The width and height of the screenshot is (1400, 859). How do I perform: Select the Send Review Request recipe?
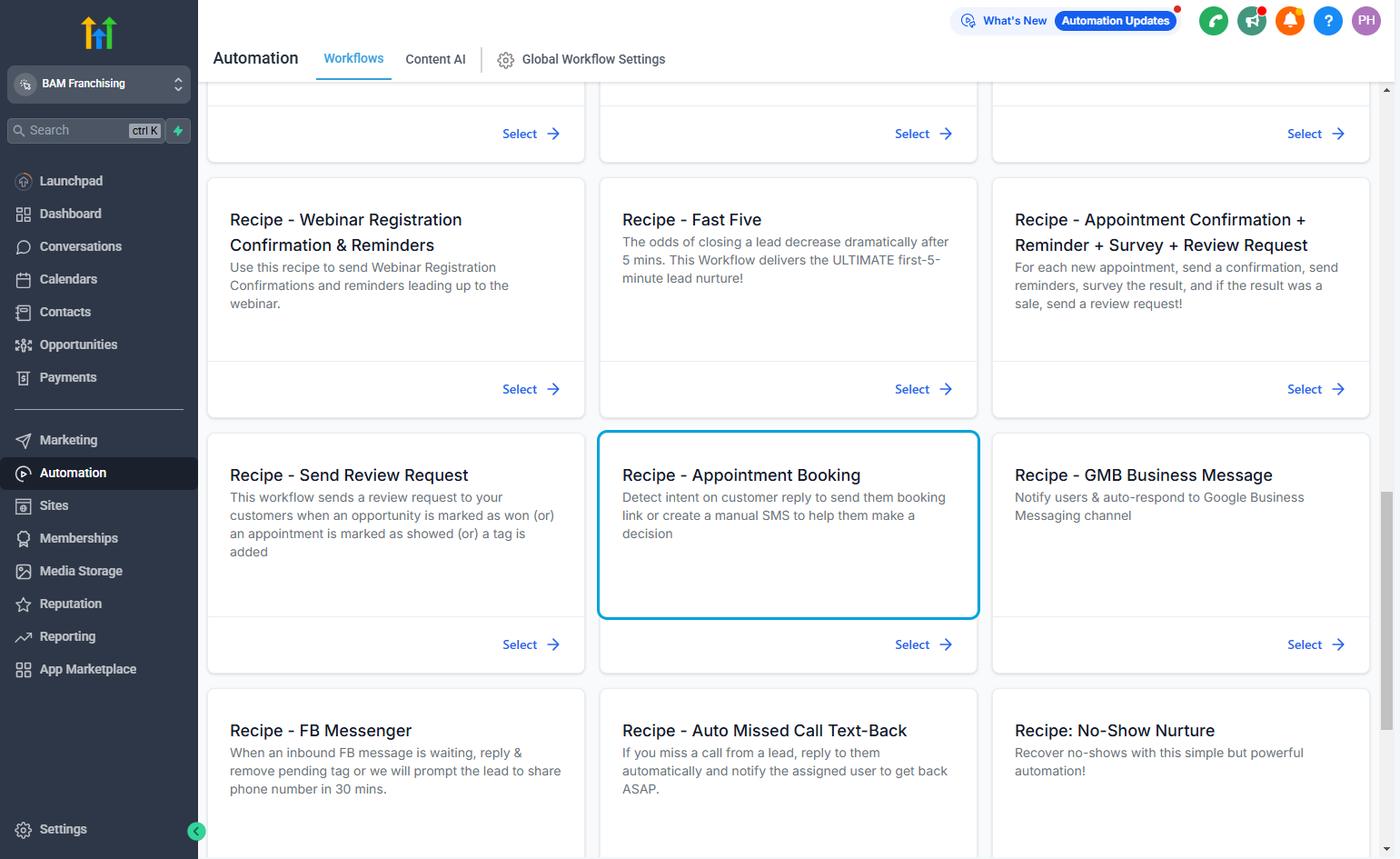(x=531, y=644)
